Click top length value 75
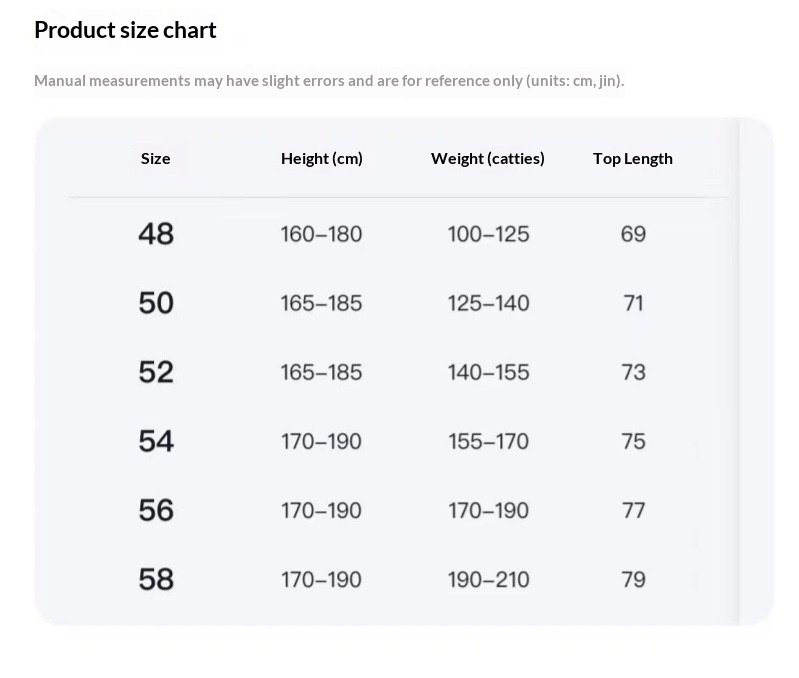This screenshot has height=678, width=799. pos(633,442)
